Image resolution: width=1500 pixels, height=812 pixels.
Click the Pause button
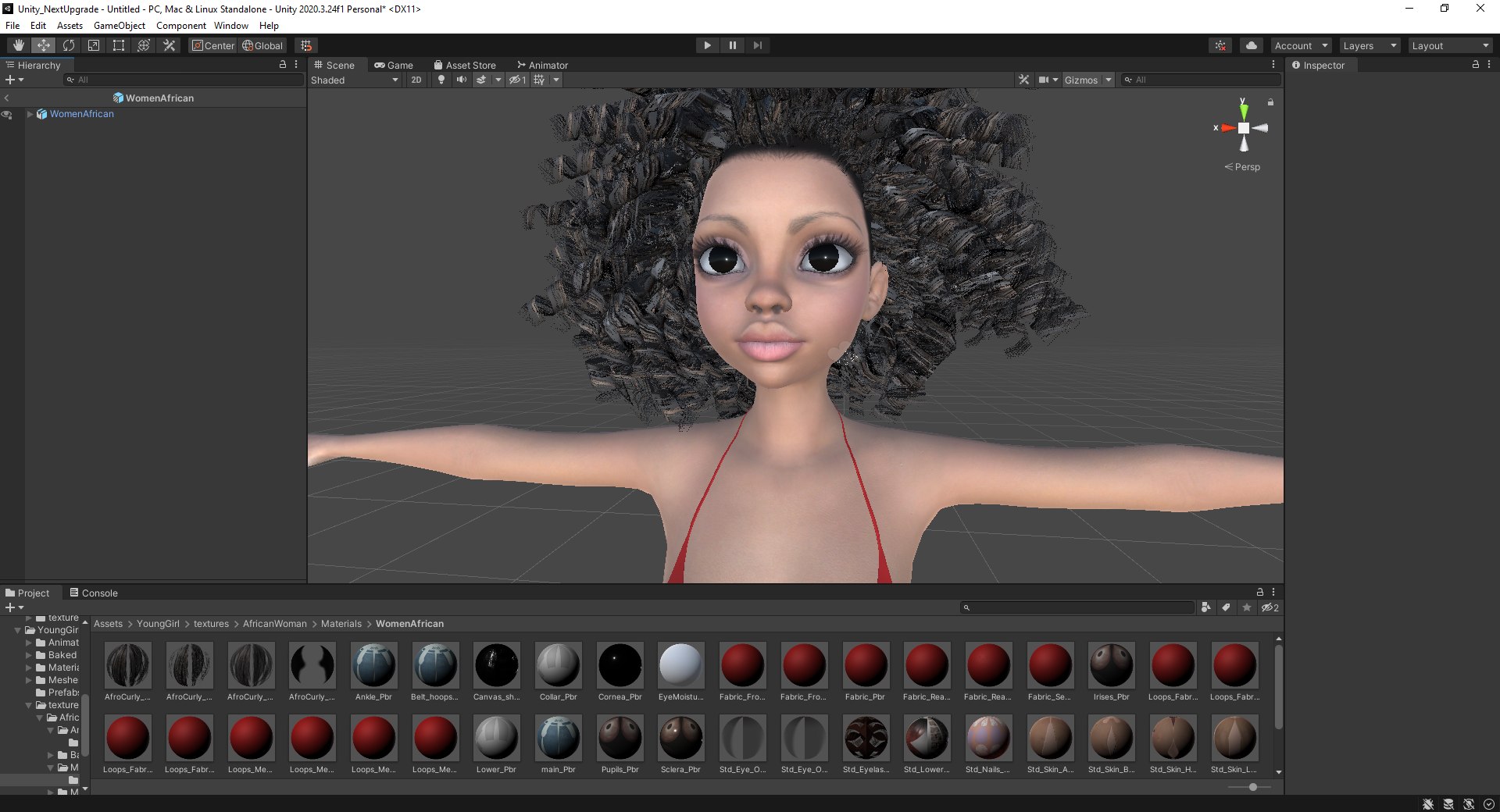[x=732, y=45]
